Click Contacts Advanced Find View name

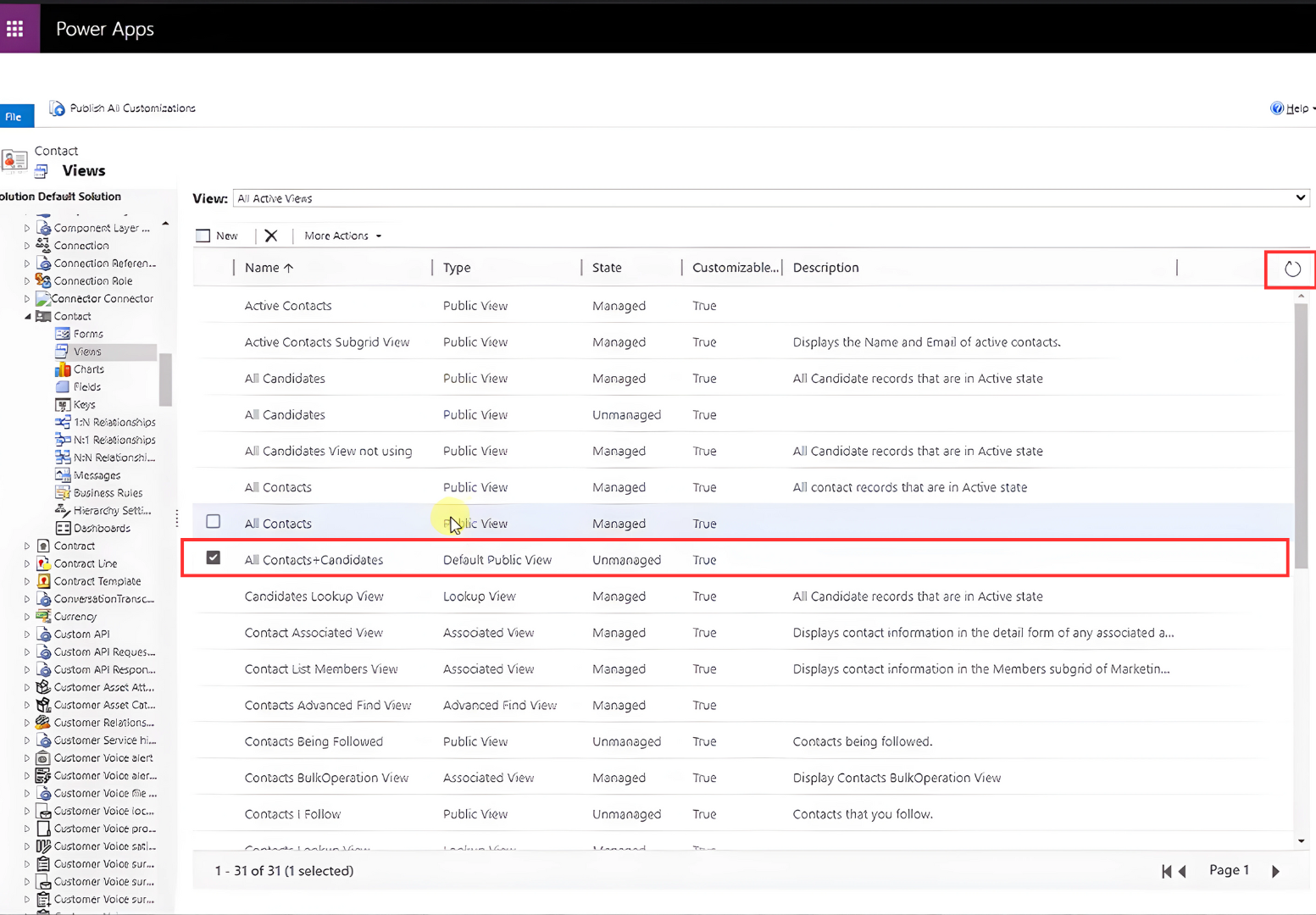328,705
